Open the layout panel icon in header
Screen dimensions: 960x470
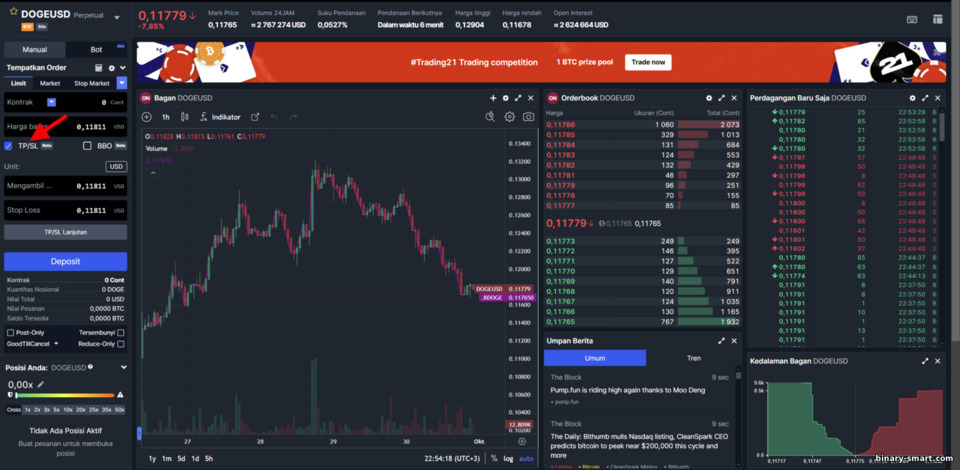[937, 20]
